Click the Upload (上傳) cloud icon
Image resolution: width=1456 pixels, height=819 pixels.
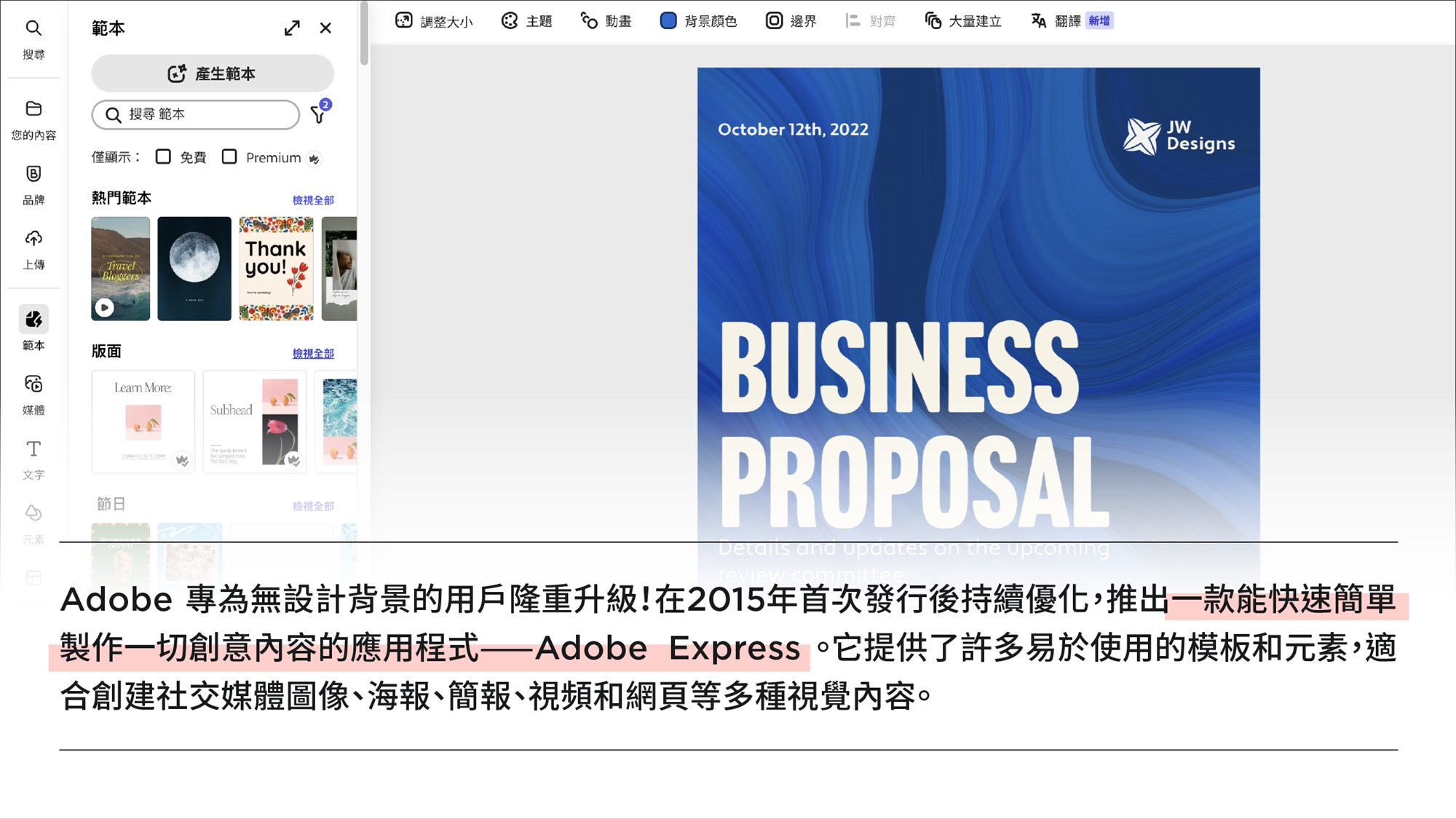(33, 239)
